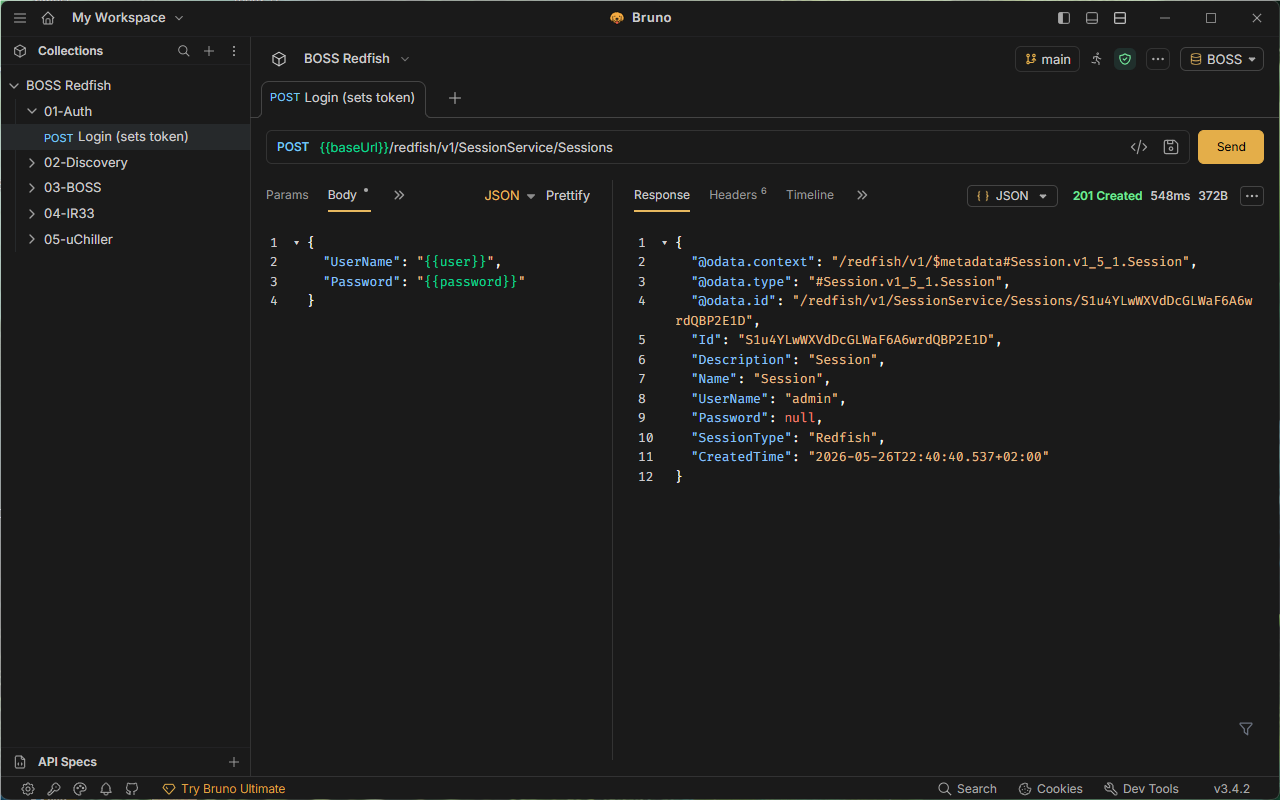Toggle the bottom panel layout icon
This screenshot has height=800, width=1280.
click(1092, 18)
